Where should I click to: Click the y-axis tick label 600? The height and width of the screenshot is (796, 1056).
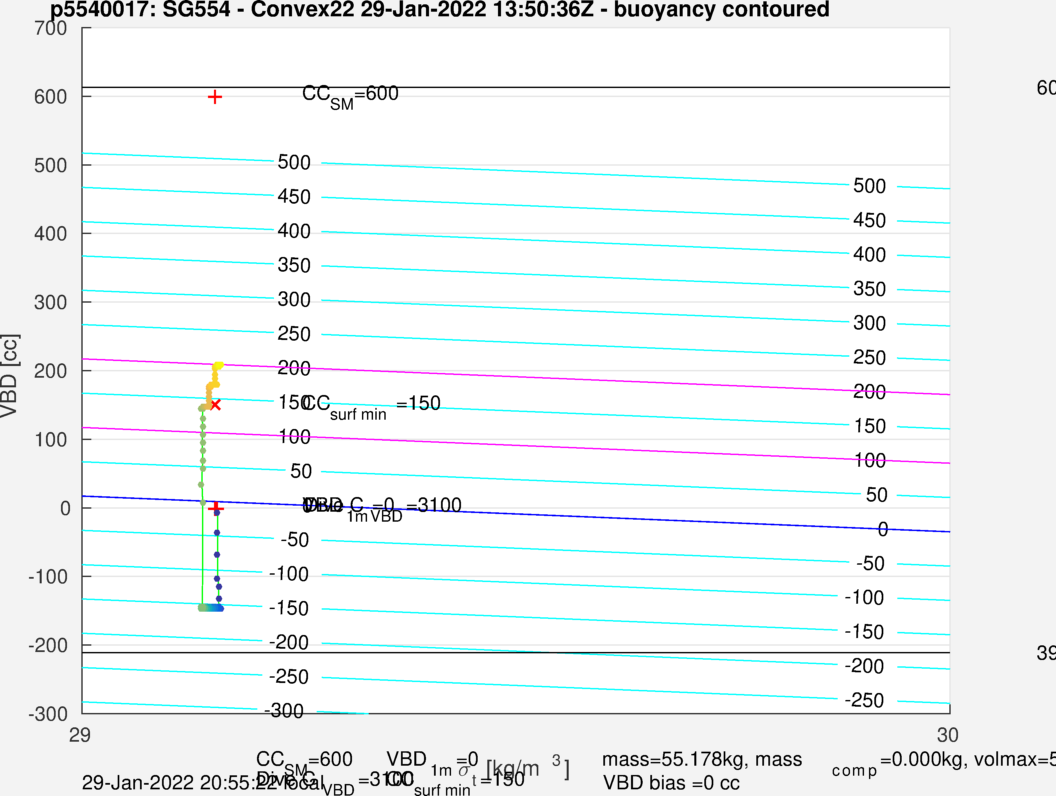pos(51,97)
